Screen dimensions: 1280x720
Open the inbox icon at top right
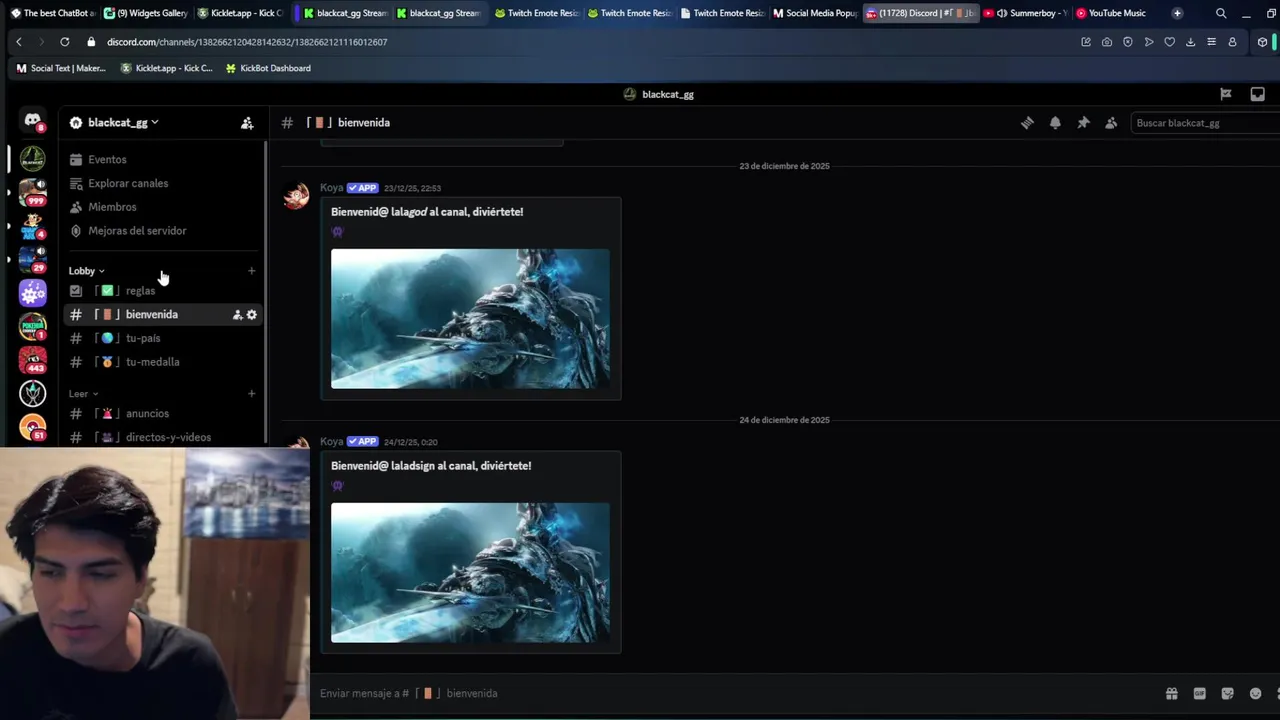tap(1257, 94)
